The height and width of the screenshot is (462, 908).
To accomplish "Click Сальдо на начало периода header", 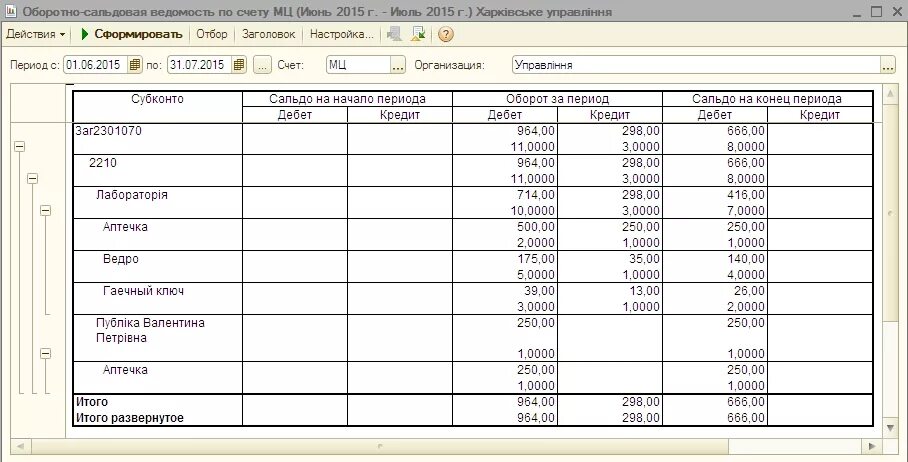I will point(347,98).
